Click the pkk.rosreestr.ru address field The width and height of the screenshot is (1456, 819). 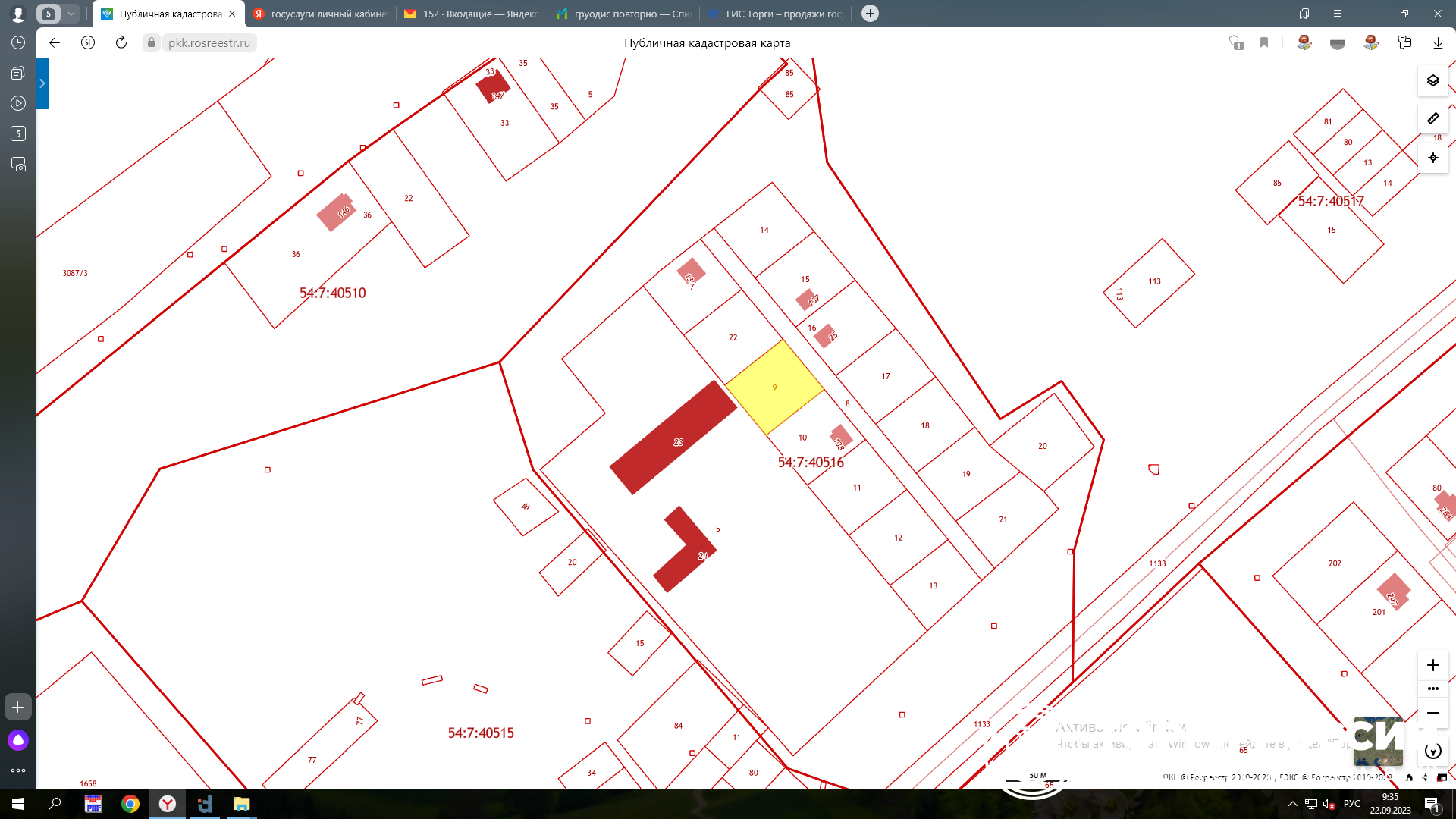(x=209, y=42)
